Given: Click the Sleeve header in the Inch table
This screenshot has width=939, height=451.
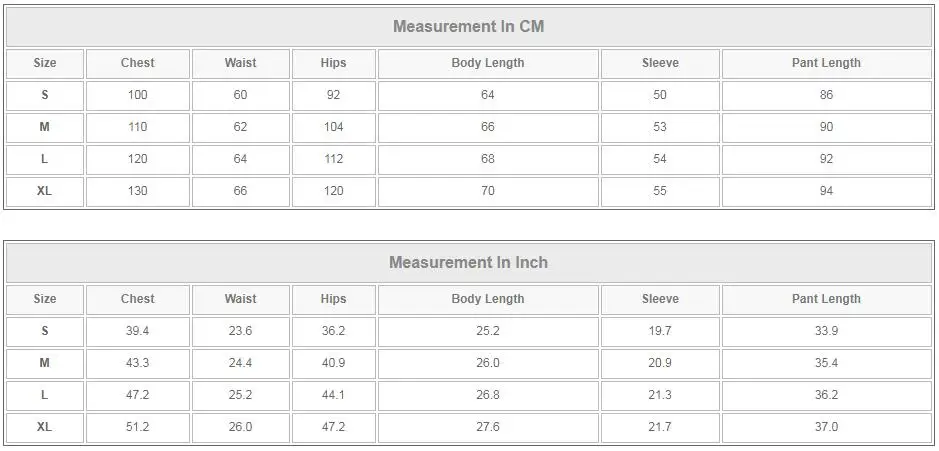Looking at the screenshot, I should tap(660, 299).
